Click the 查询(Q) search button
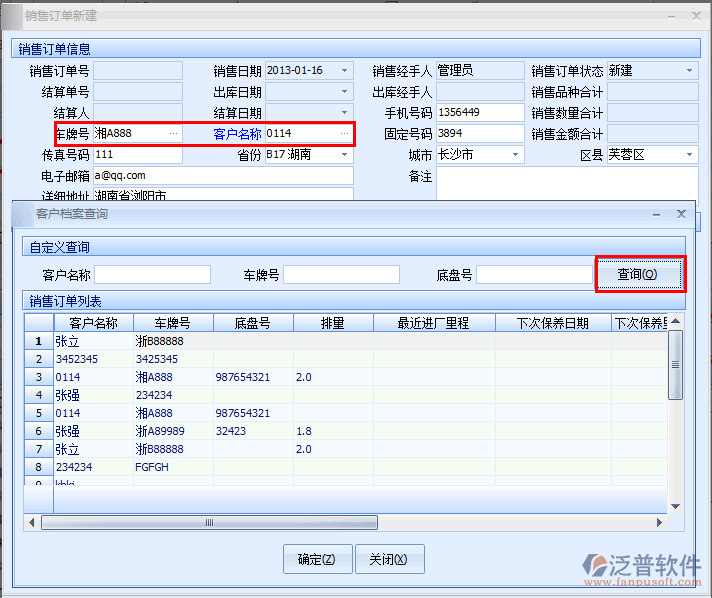 (639, 274)
